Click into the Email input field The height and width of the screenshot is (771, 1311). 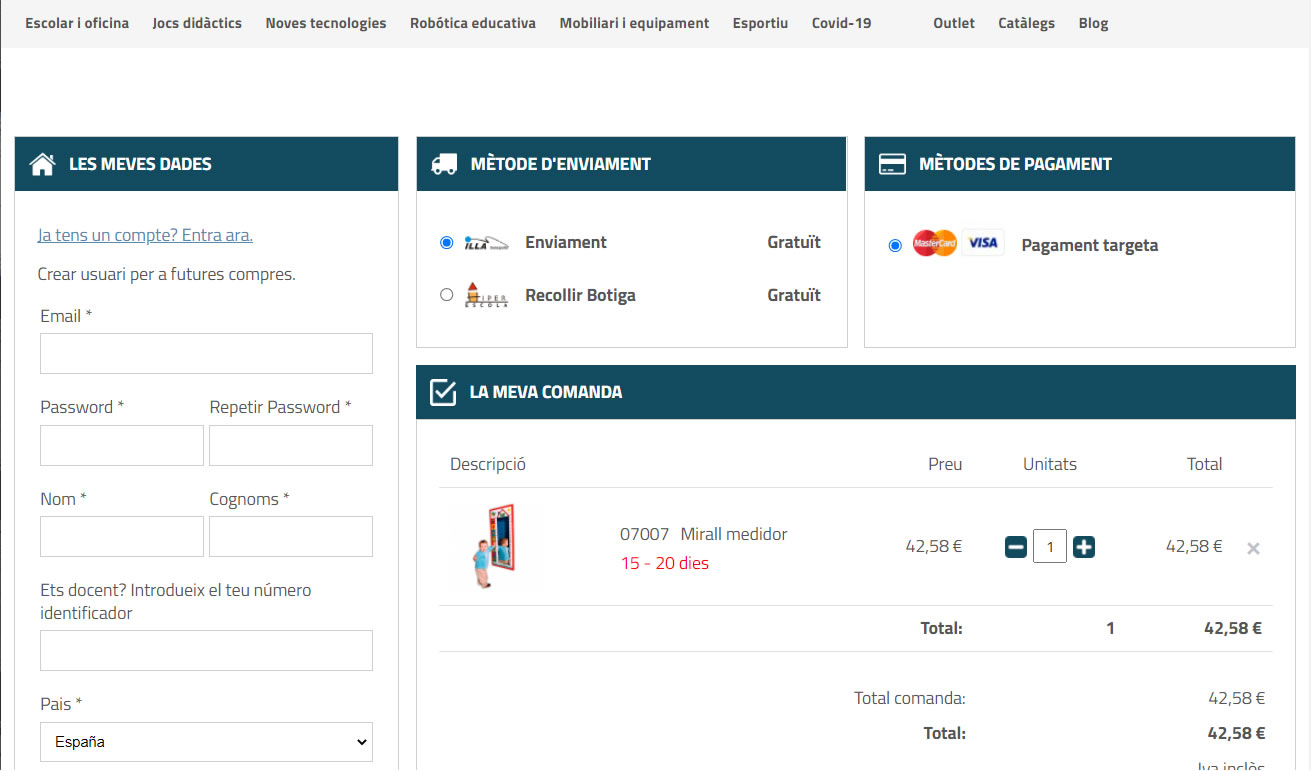[206, 354]
